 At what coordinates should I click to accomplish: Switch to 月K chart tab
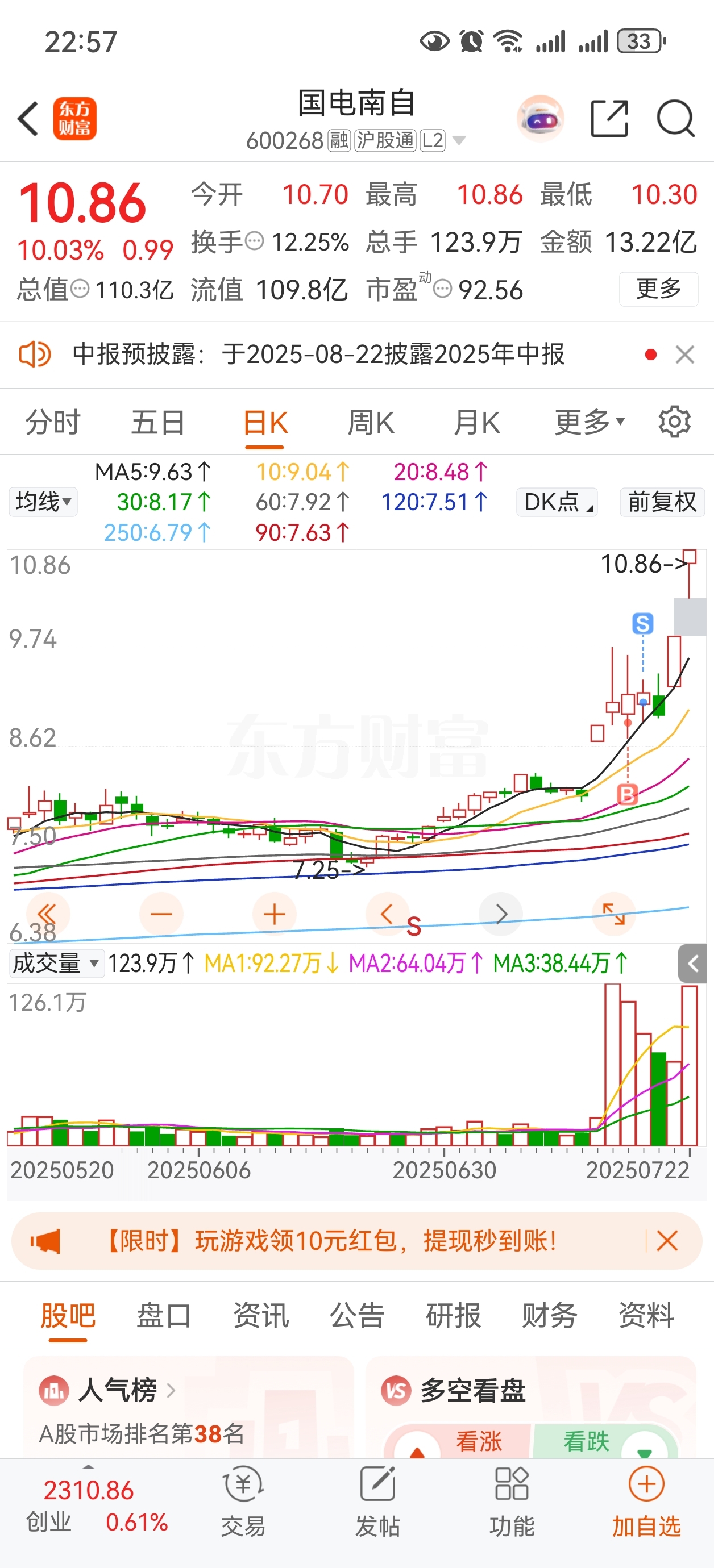pos(476,422)
